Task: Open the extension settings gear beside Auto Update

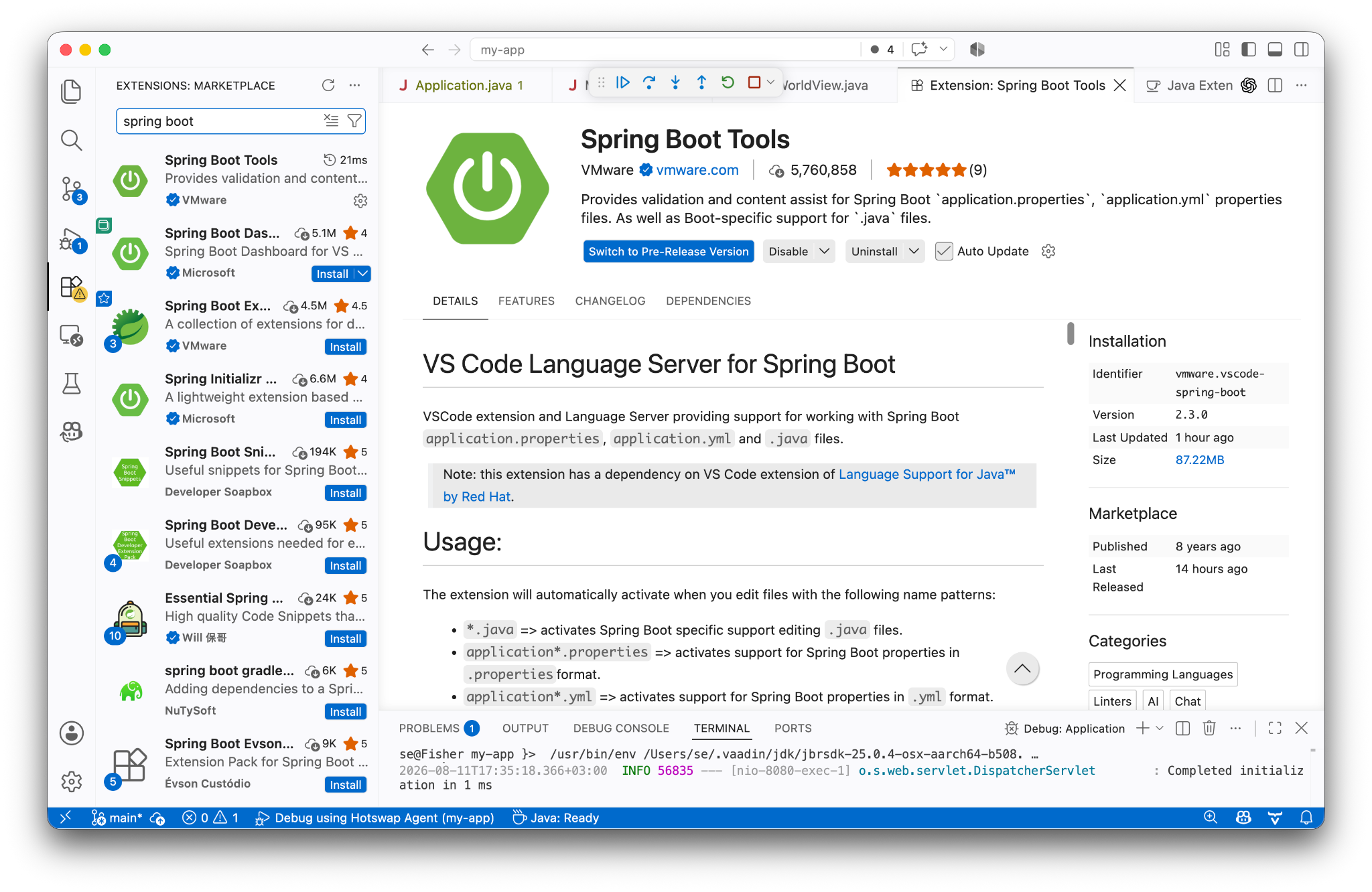Action: click(1048, 251)
